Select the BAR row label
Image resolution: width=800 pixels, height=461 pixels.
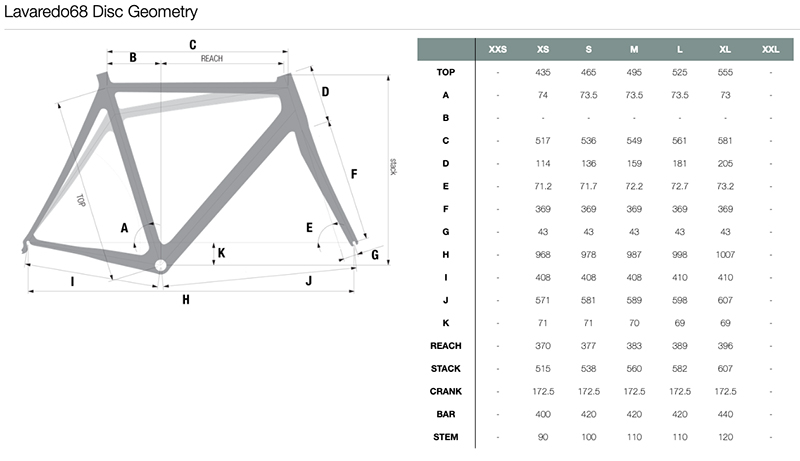[445, 414]
